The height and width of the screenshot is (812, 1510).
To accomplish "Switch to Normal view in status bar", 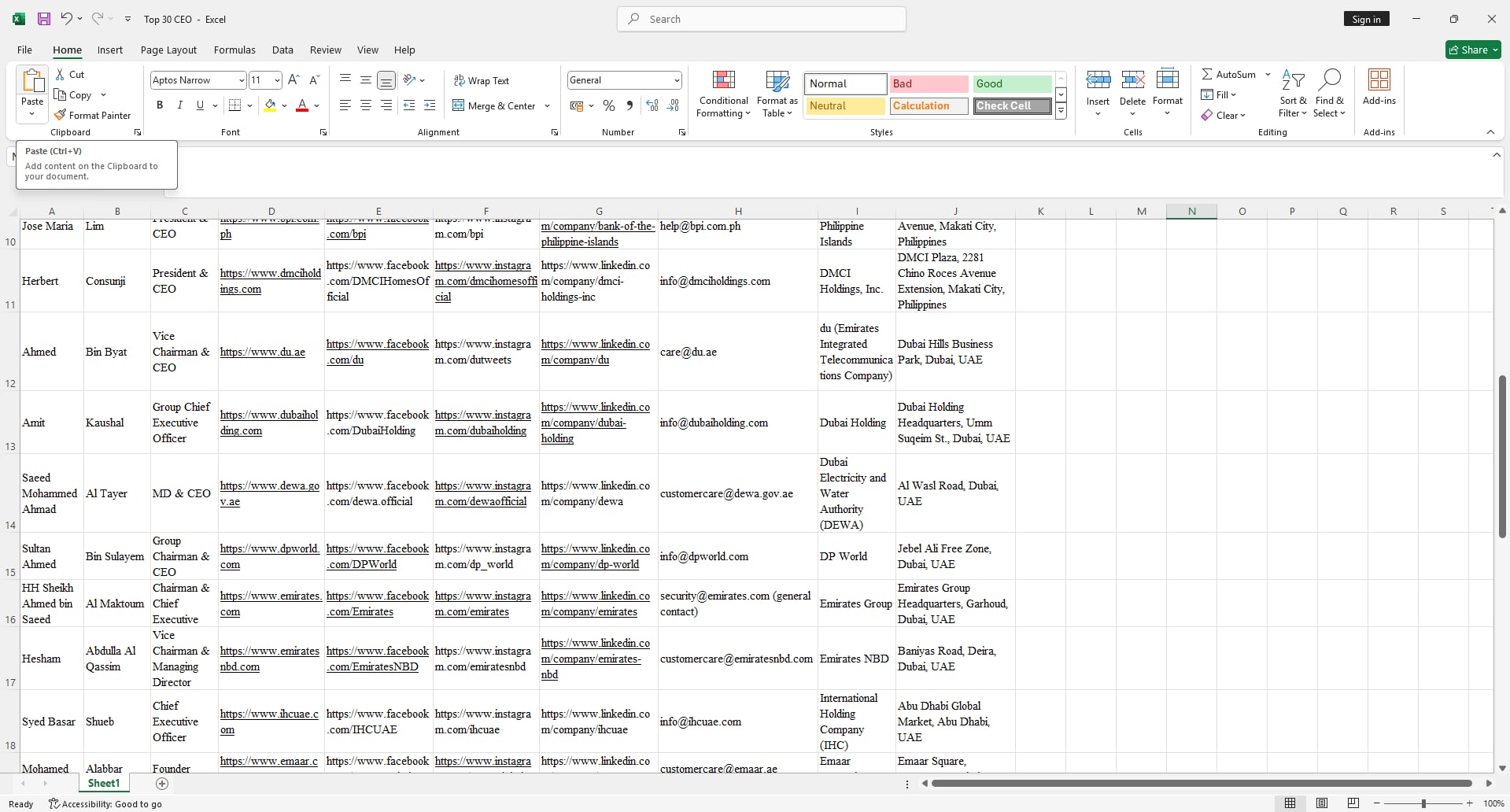I will [x=1290, y=803].
